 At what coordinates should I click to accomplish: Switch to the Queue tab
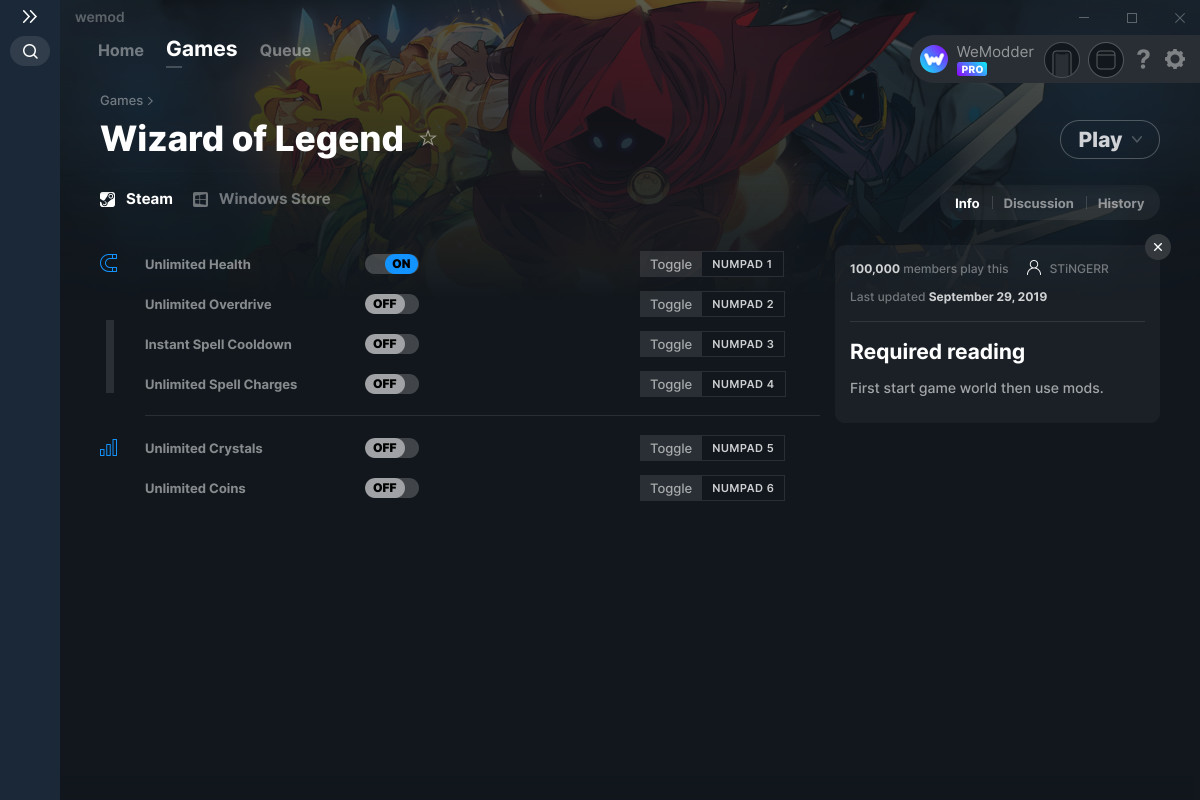click(x=285, y=50)
